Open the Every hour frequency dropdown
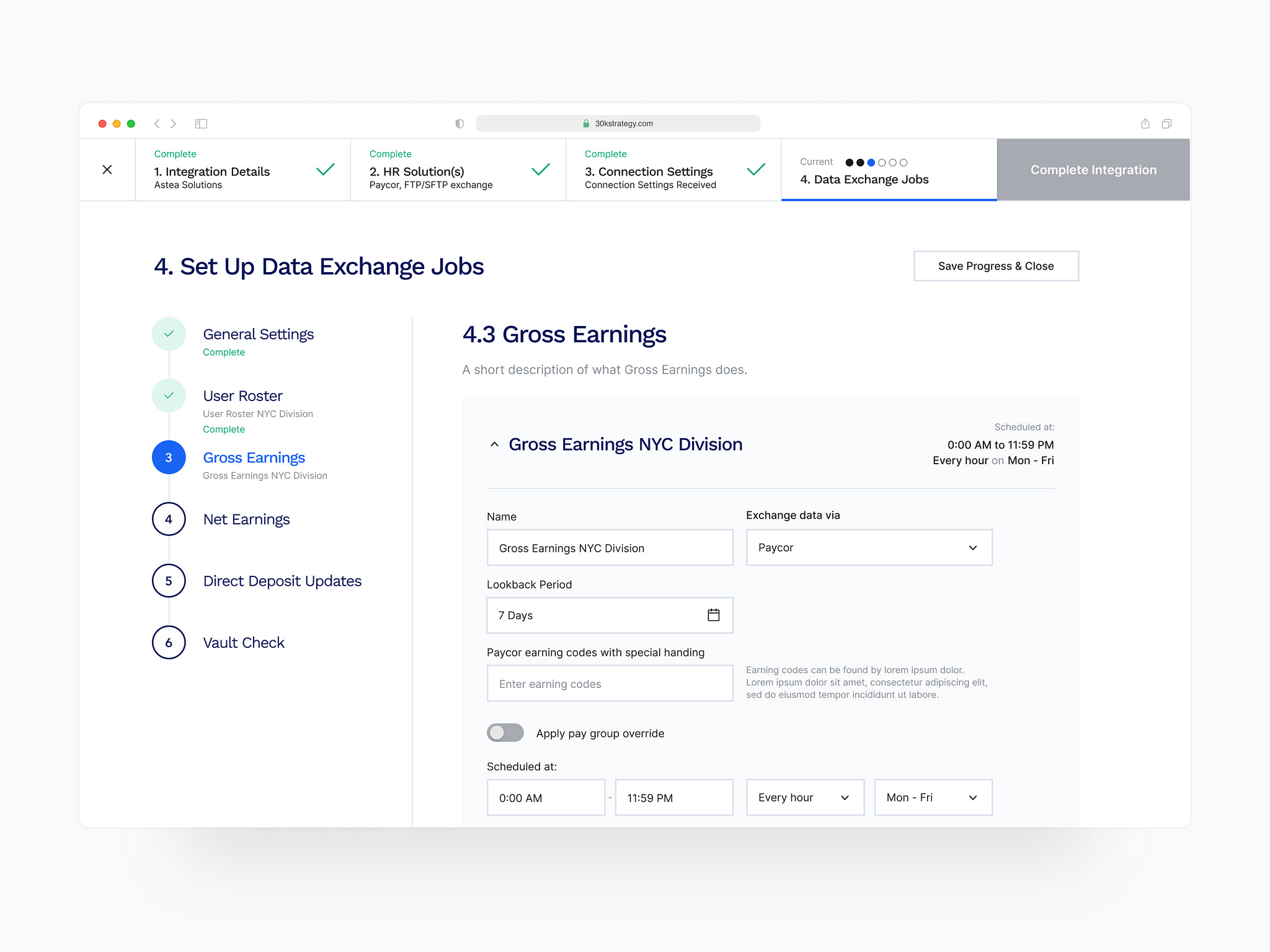The width and height of the screenshot is (1270, 952). [804, 798]
